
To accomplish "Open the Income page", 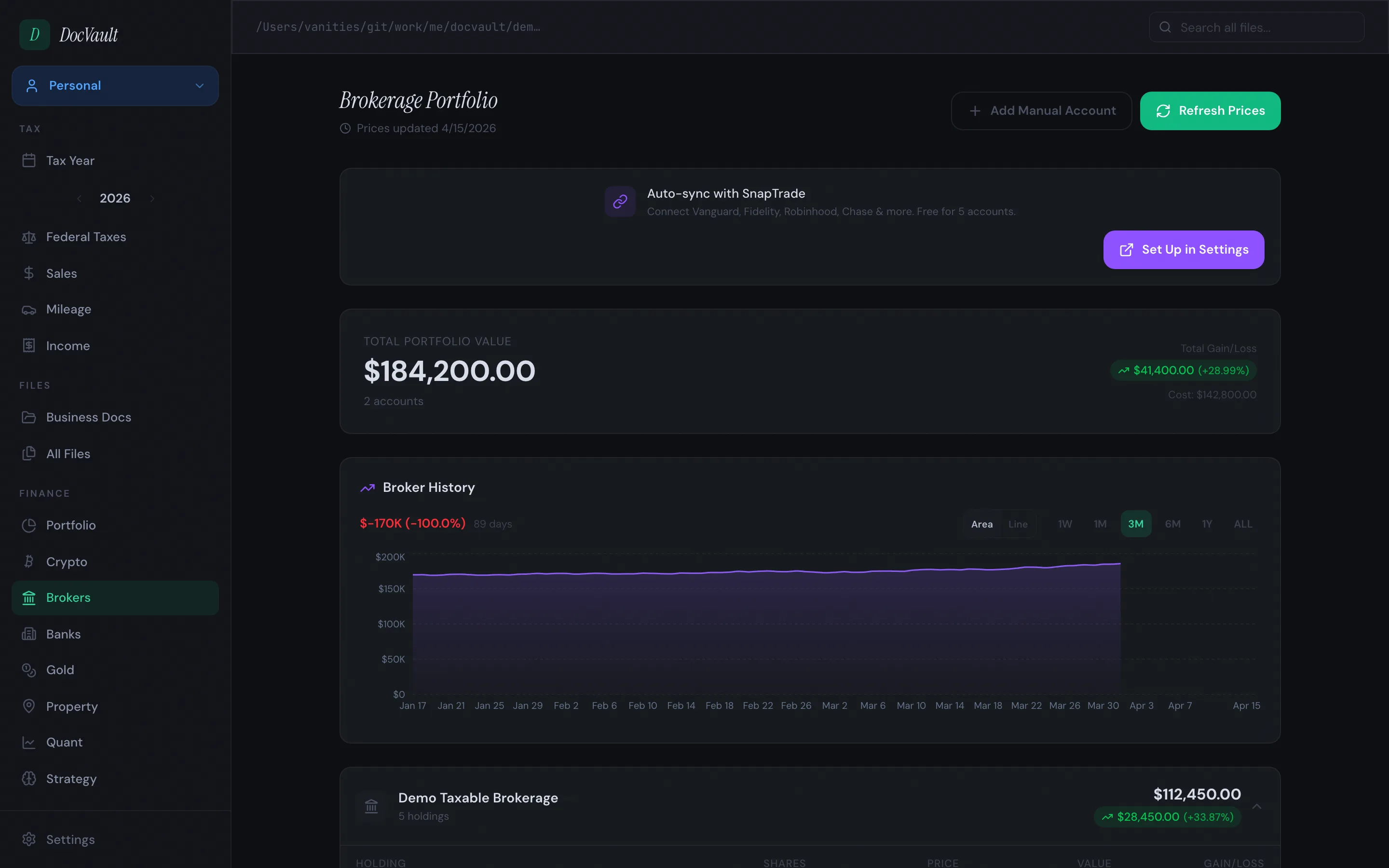I will pos(115,346).
